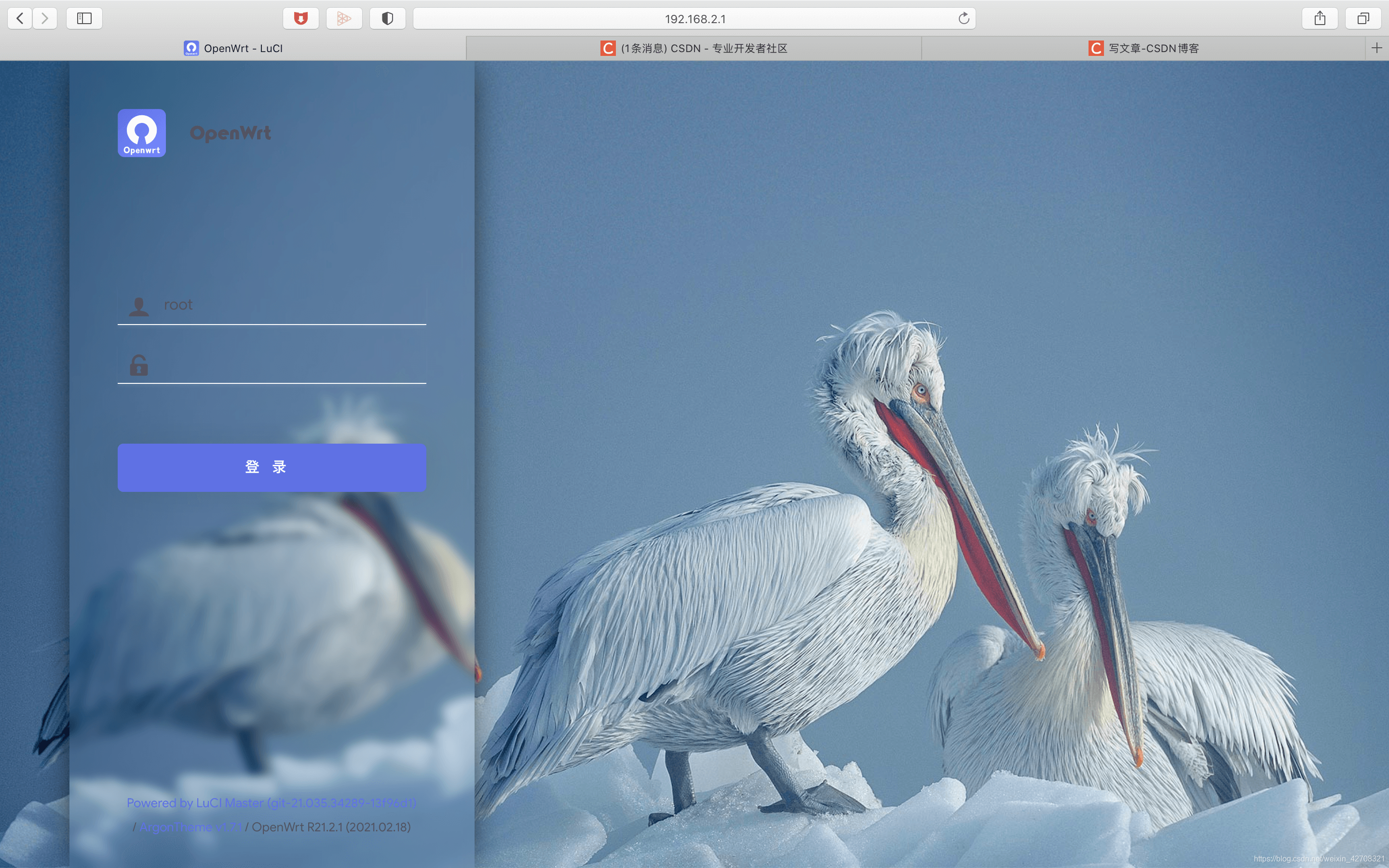Switch to the OpenWrt - LuCI tab
Image resolution: width=1389 pixels, height=868 pixels.
point(233,48)
